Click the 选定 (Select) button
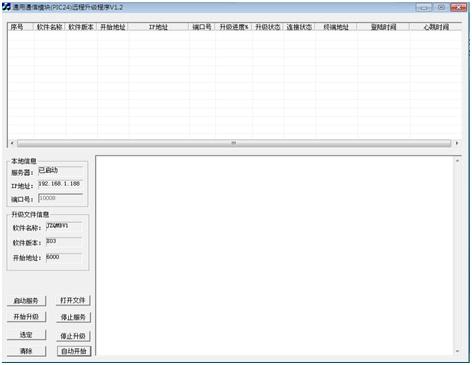Screen dimensions: 472x365 click(26, 335)
